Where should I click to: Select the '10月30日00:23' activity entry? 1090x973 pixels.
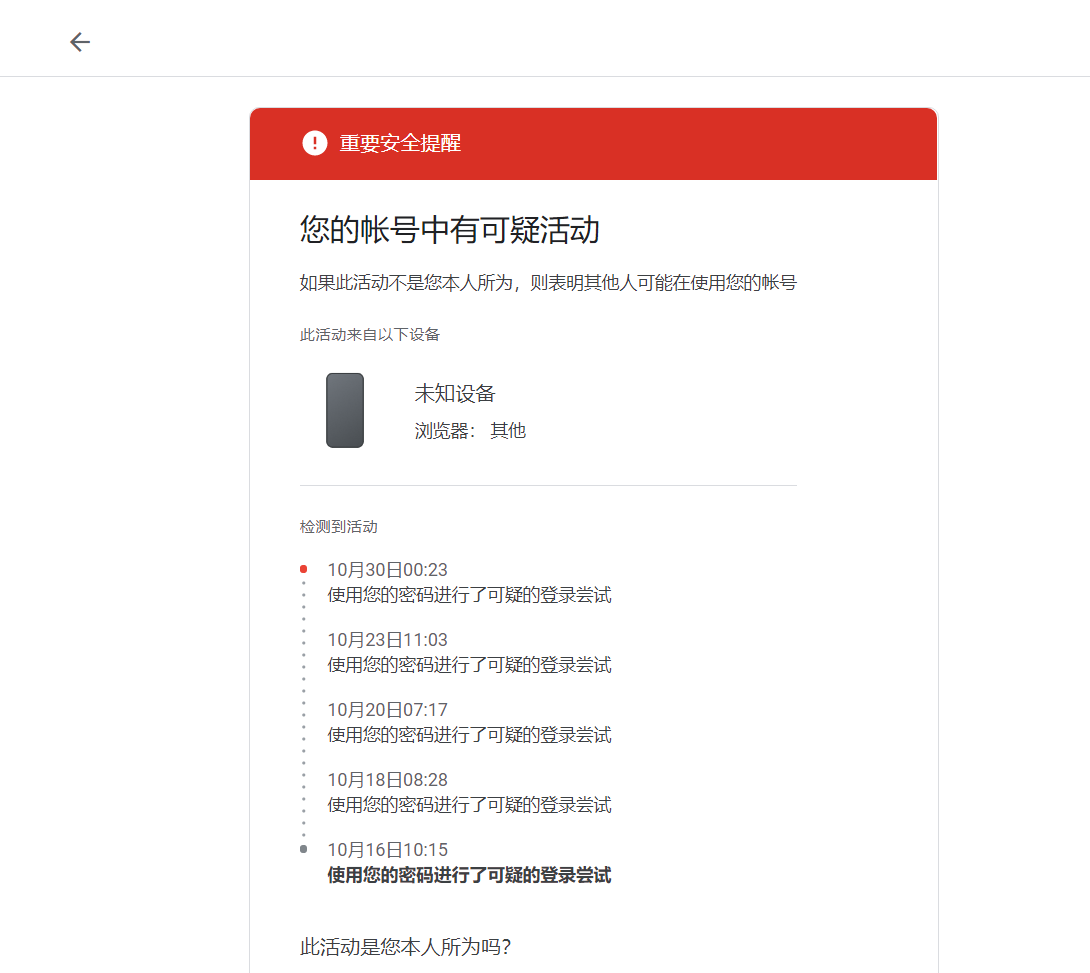(x=387, y=570)
